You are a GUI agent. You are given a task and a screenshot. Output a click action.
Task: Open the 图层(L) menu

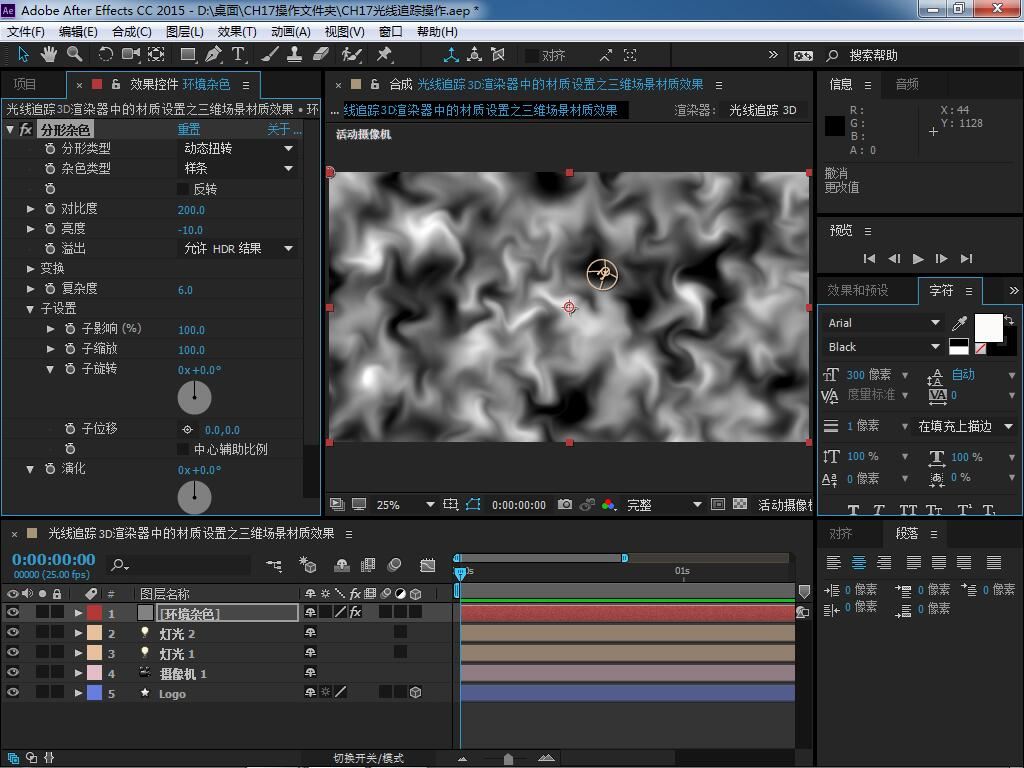(x=184, y=31)
